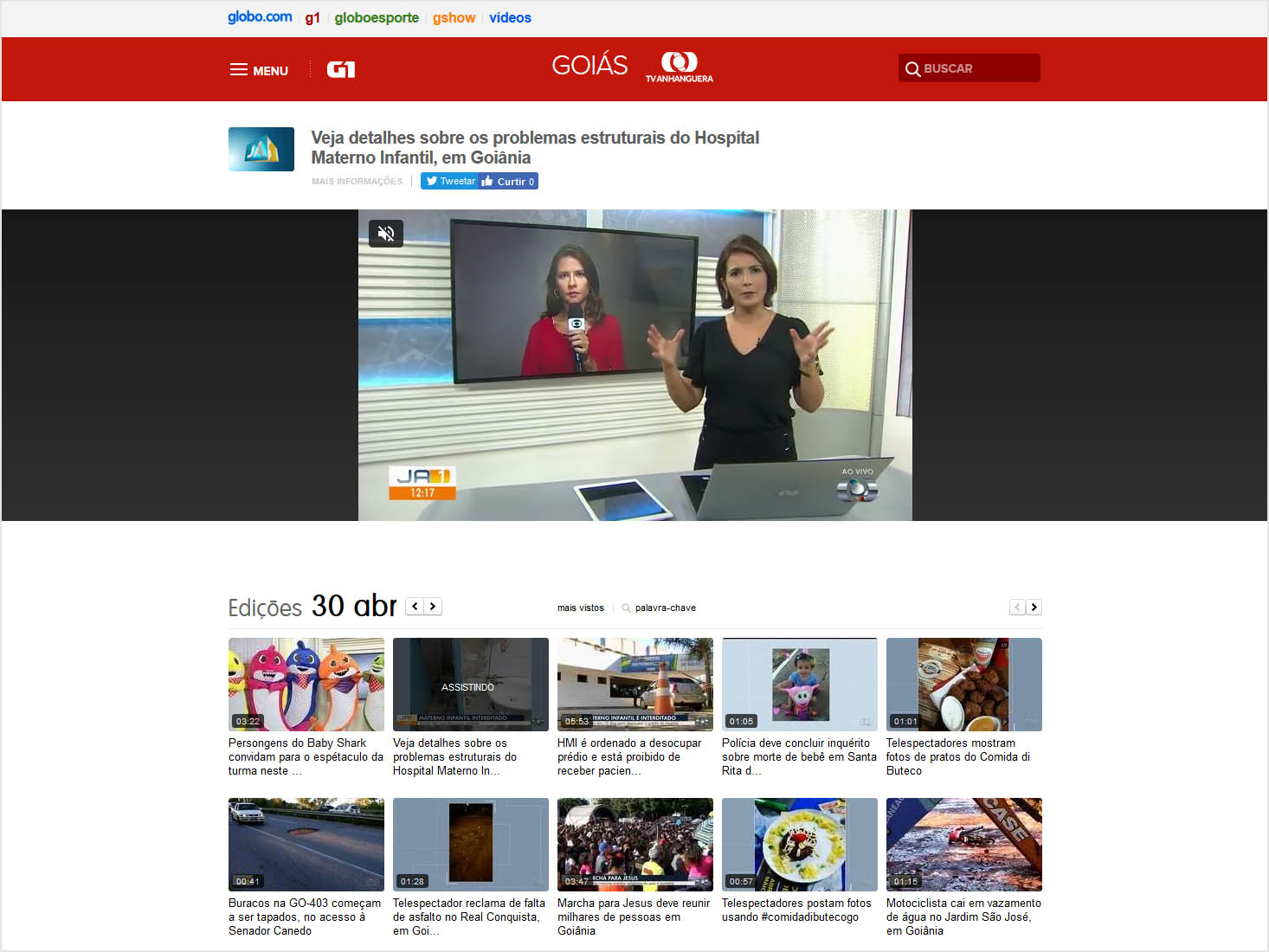1269x952 pixels.
Task: Click the search magnifier icon
Action: [912, 69]
